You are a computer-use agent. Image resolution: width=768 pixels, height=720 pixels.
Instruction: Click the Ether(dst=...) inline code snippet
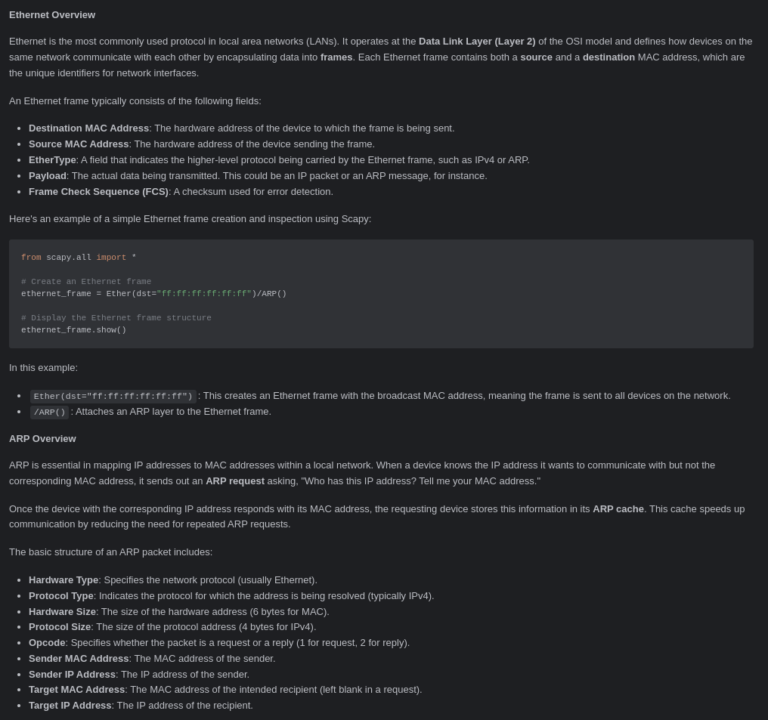coord(112,396)
